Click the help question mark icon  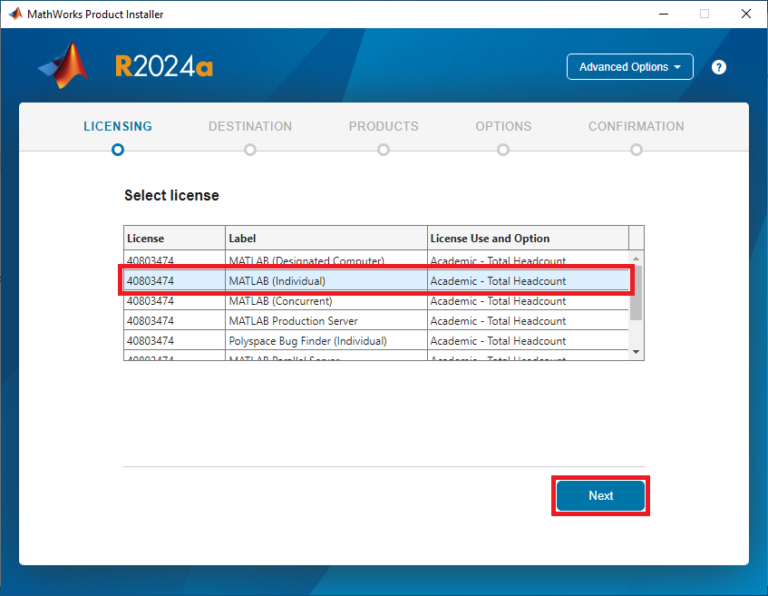click(x=718, y=67)
